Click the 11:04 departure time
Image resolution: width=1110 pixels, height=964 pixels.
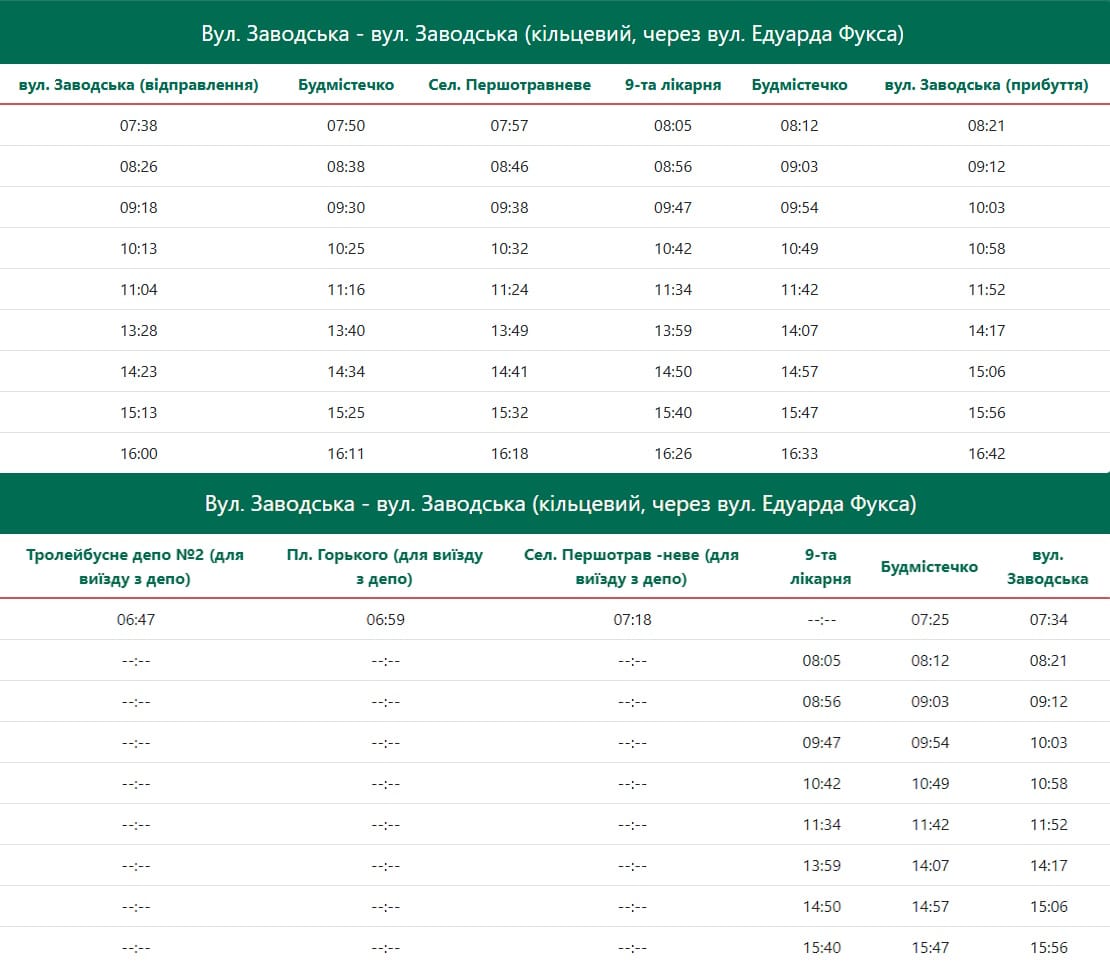coord(138,290)
